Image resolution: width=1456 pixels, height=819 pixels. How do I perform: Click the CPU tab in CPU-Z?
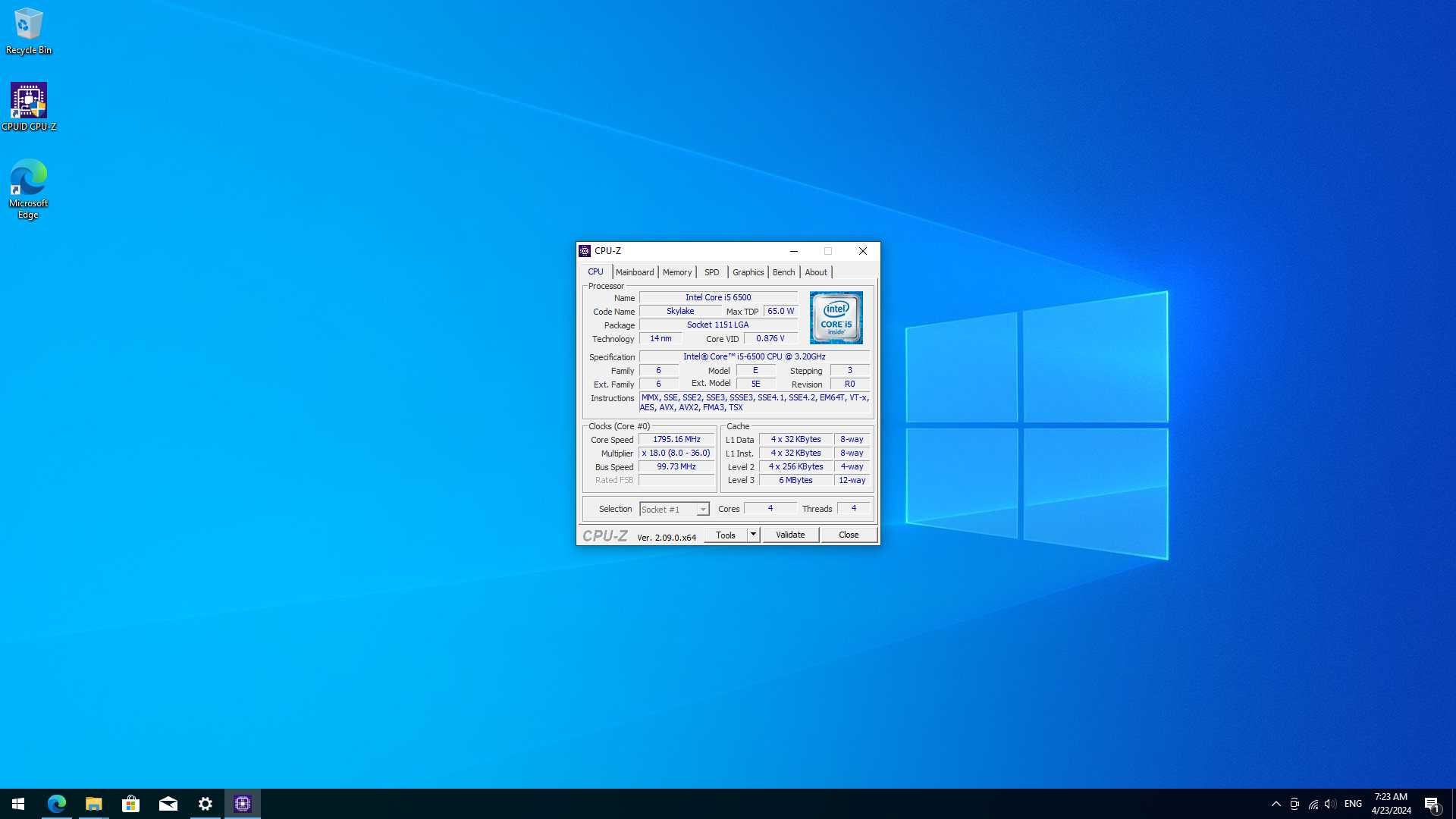595,271
